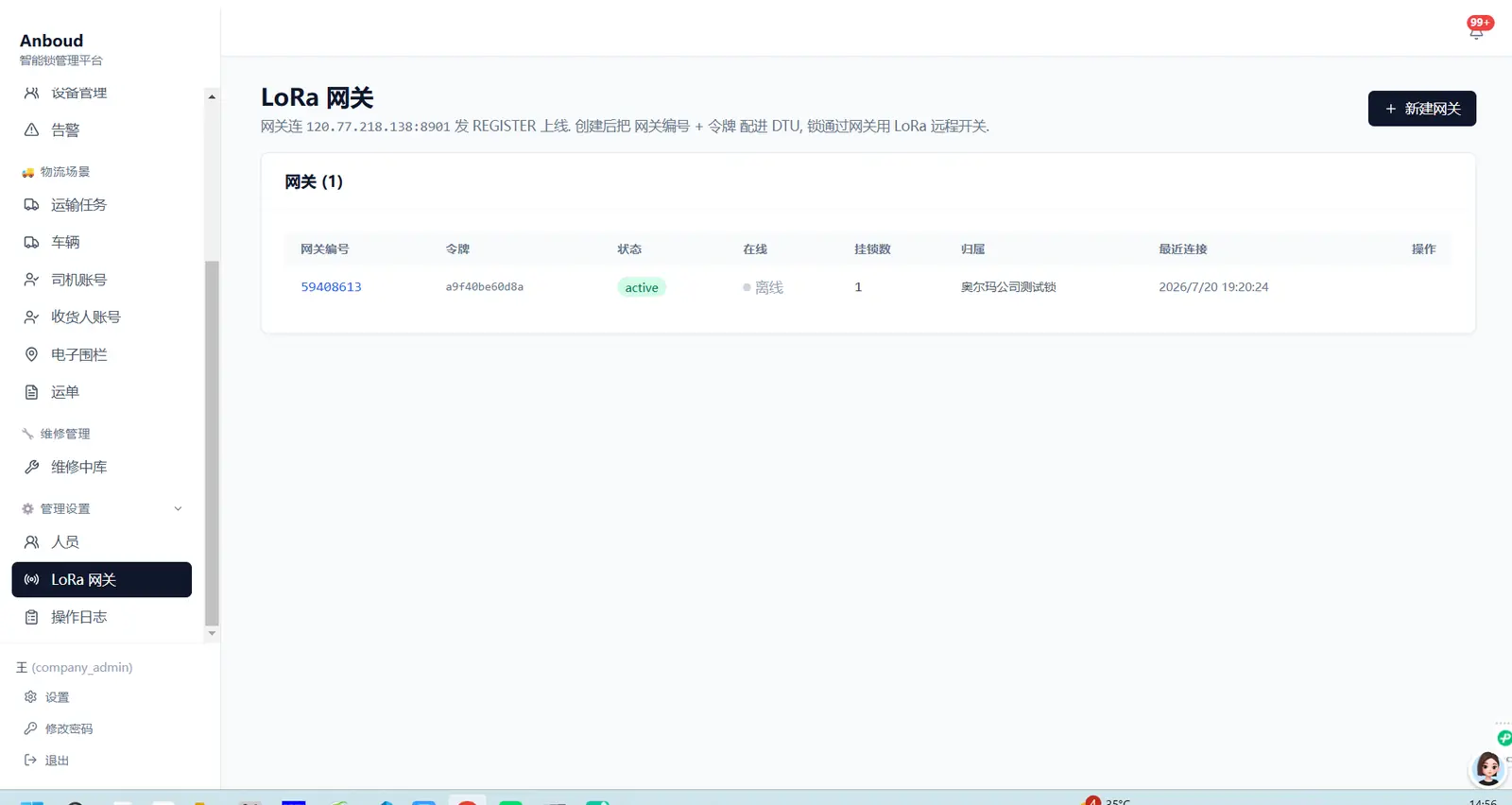1512x805 pixels.
Task: Open the notification bell with 99+ badge
Action: pyautogui.click(x=1477, y=28)
